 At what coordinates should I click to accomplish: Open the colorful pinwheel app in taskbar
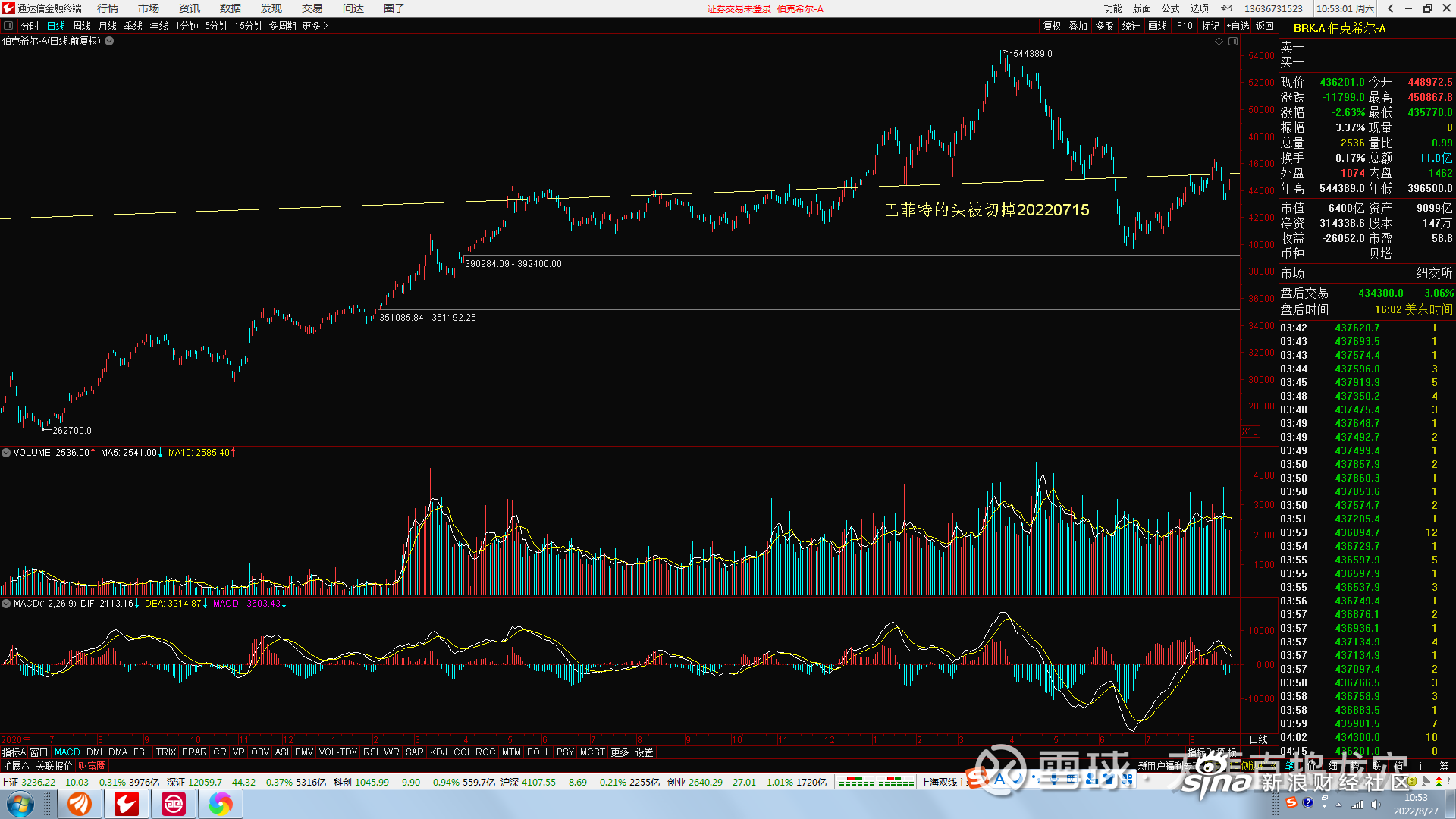tap(221, 804)
